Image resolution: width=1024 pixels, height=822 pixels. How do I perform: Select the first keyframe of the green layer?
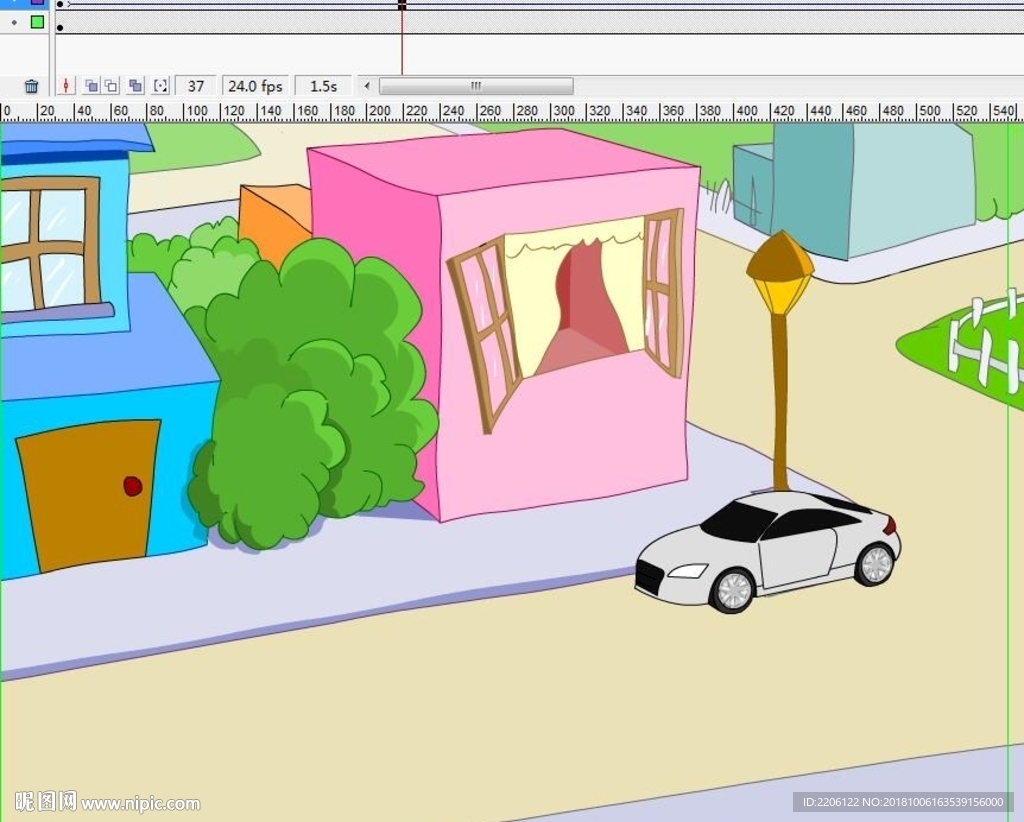pos(61,21)
